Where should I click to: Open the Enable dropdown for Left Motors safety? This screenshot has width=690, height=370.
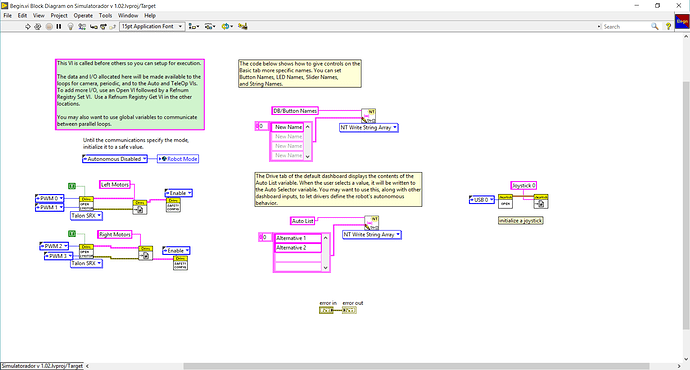[x=178, y=193]
